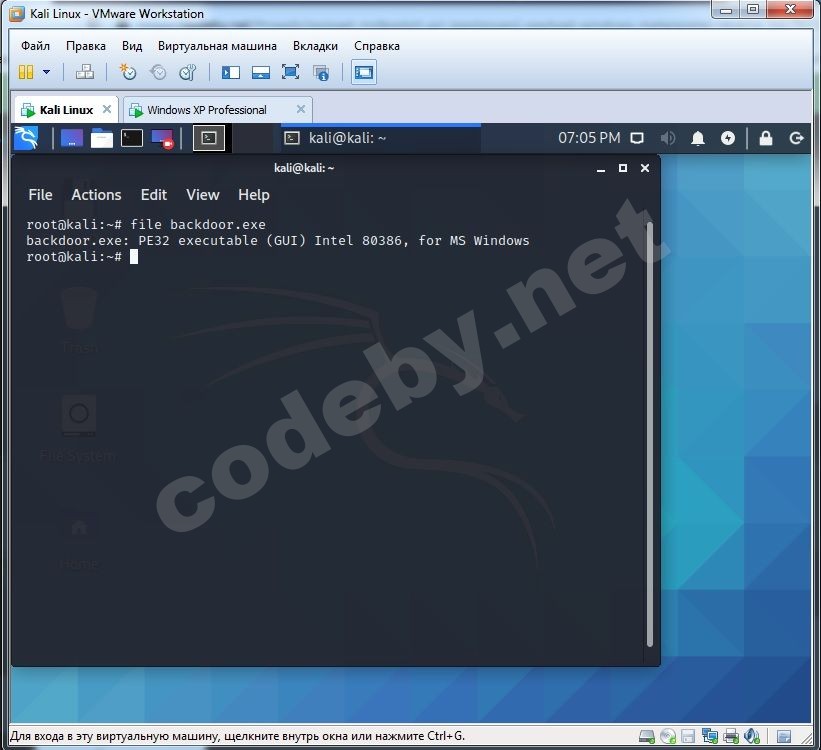Open the notifications bell icon

697,138
